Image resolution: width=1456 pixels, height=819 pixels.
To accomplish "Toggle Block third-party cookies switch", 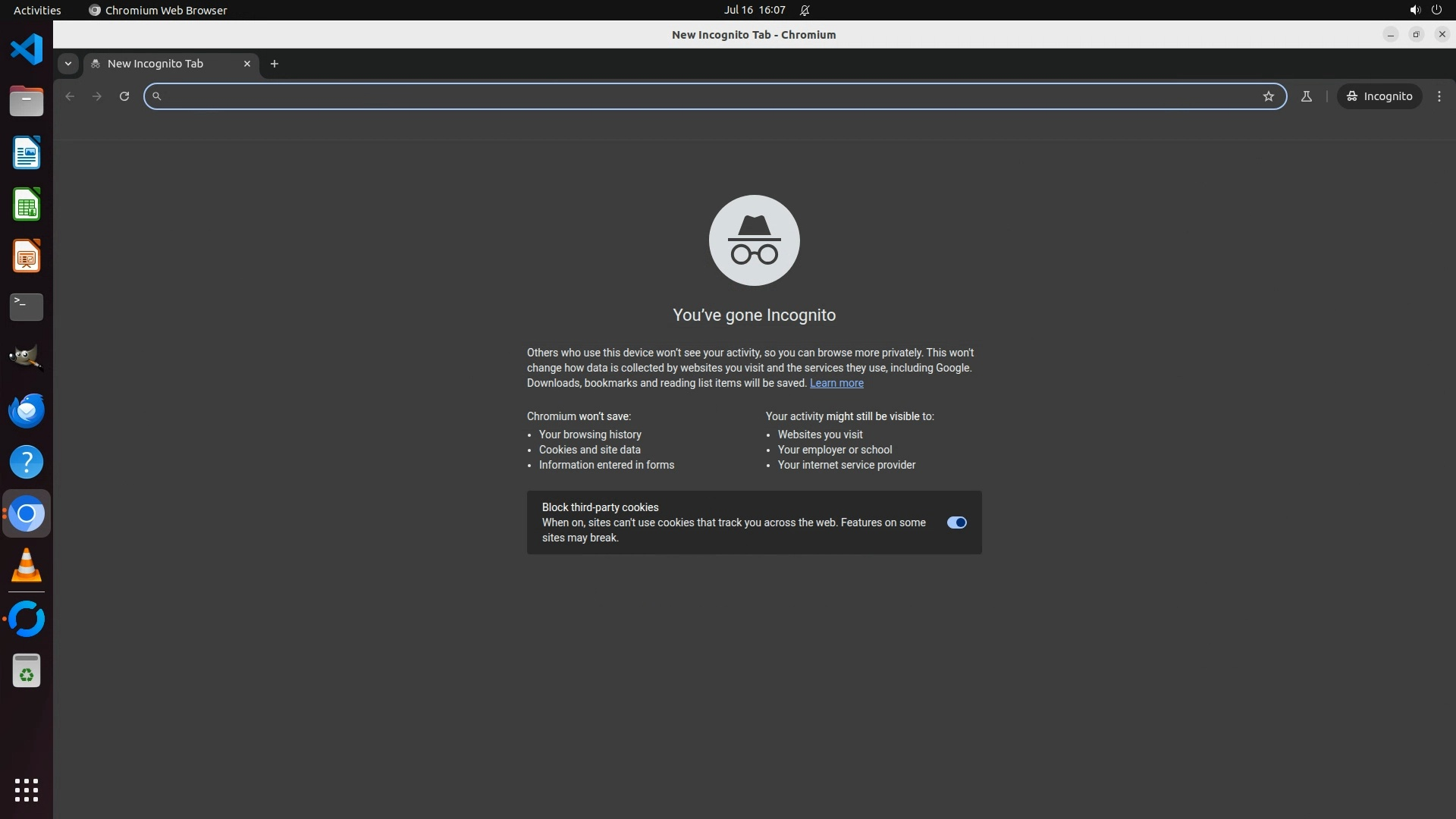I will [956, 522].
